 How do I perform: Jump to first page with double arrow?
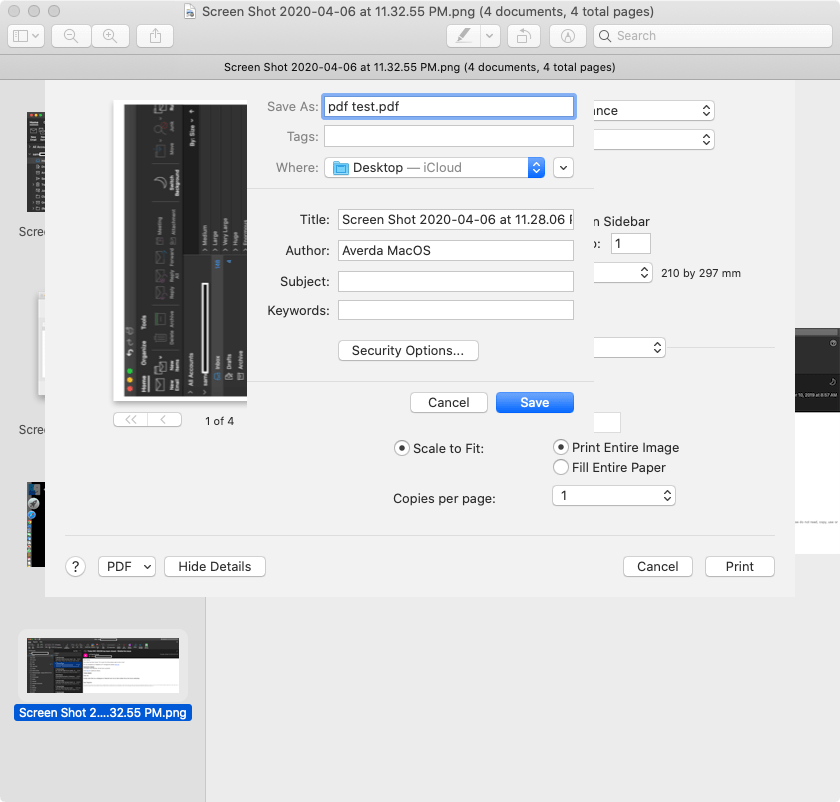[130, 419]
